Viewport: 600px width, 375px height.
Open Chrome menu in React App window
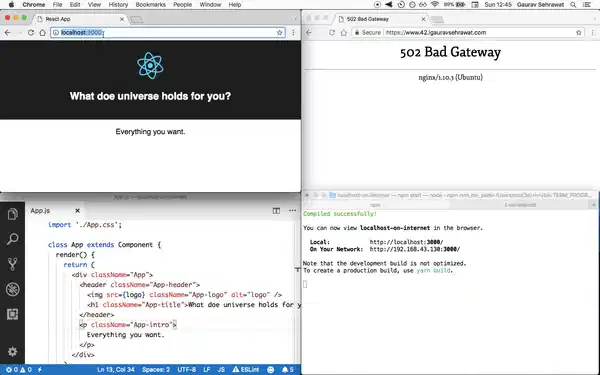click(293, 33)
